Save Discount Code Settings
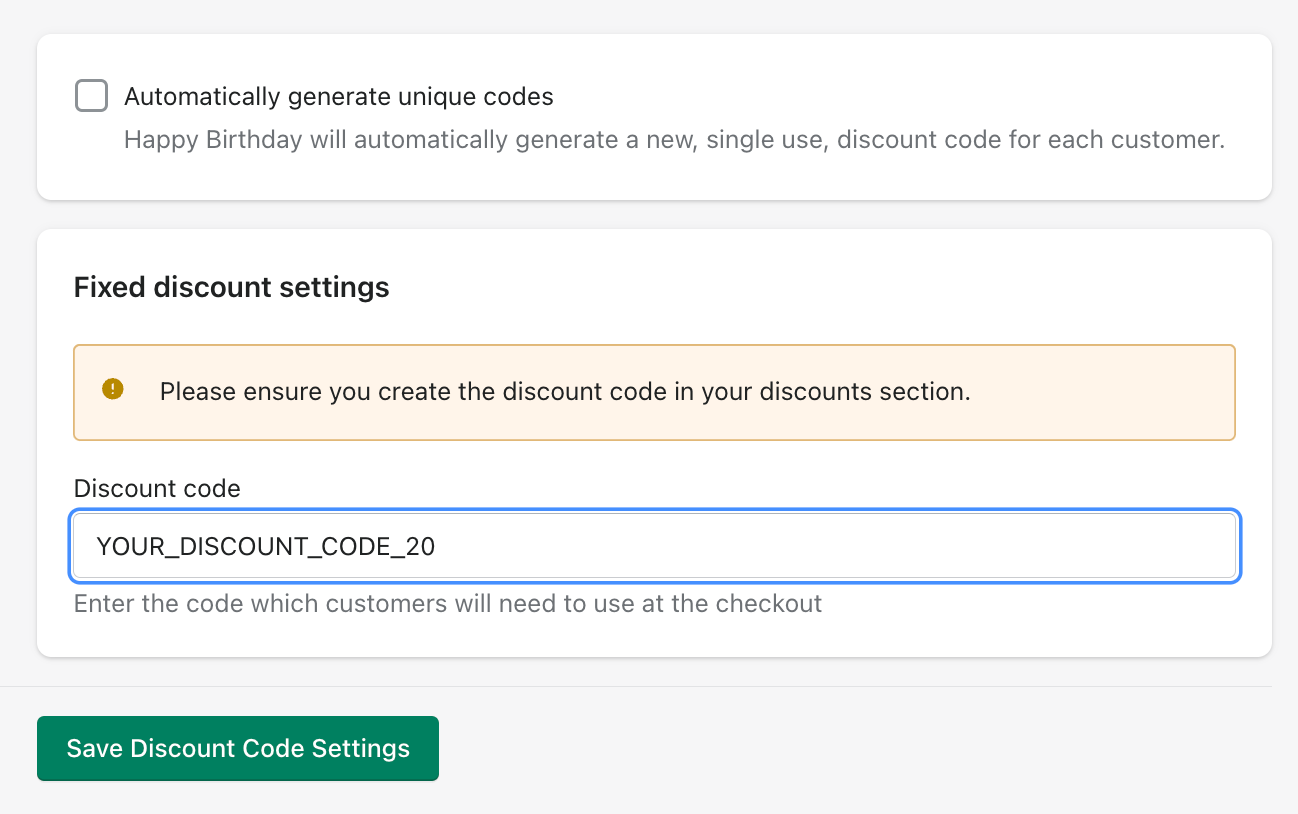The image size is (1298, 814). point(238,748)
